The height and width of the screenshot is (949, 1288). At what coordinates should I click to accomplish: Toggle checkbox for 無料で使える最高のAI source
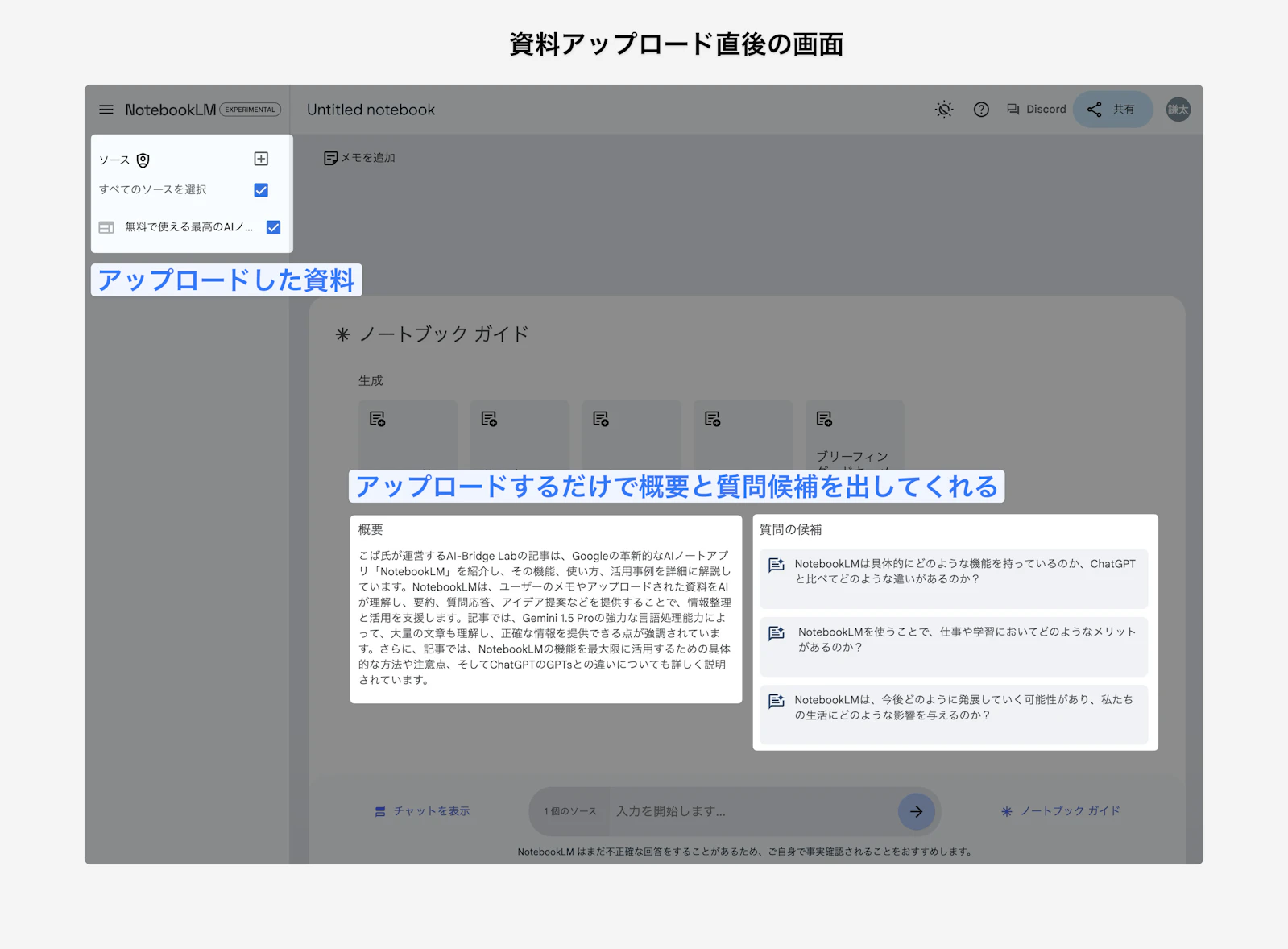(x=274, y=227)
